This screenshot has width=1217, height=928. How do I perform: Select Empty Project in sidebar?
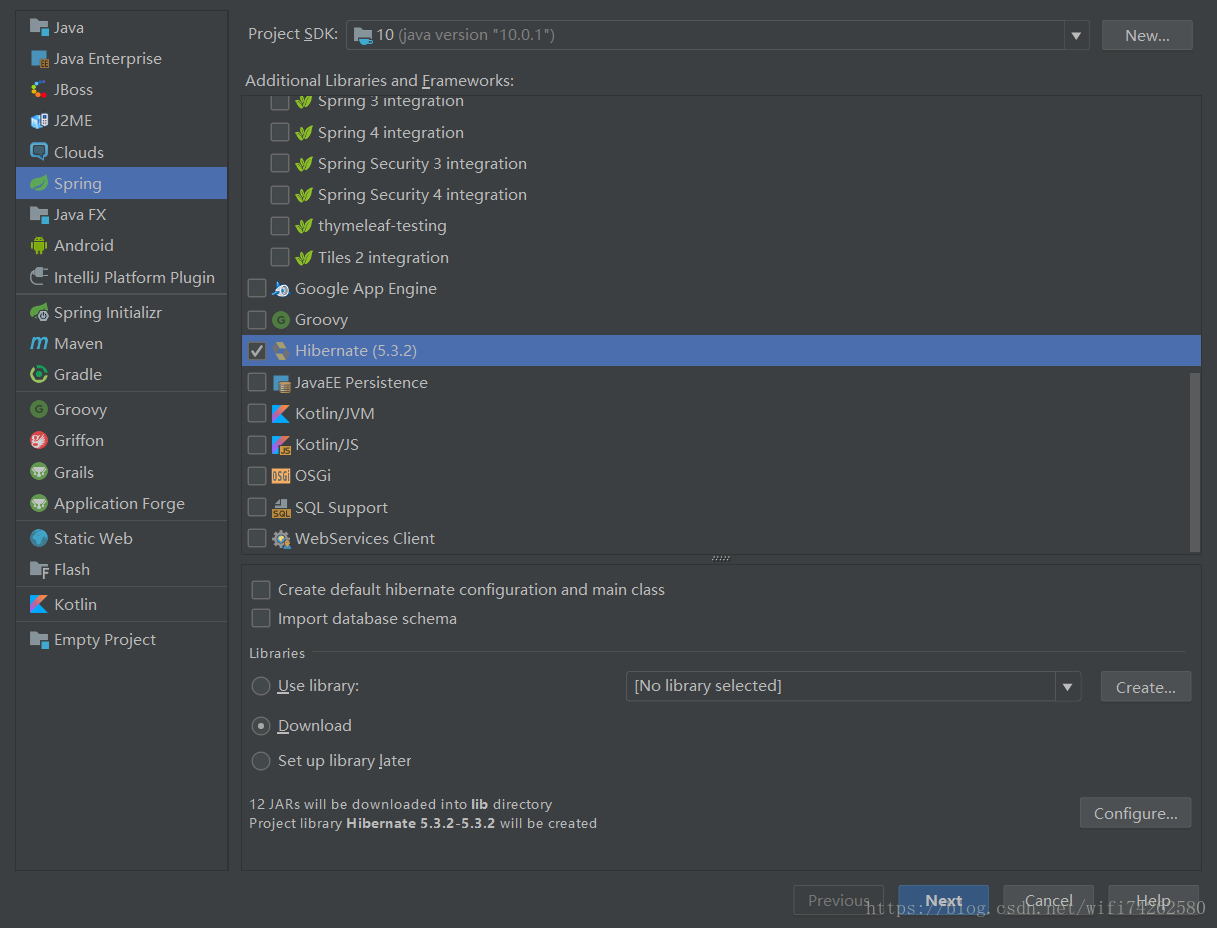121,639
